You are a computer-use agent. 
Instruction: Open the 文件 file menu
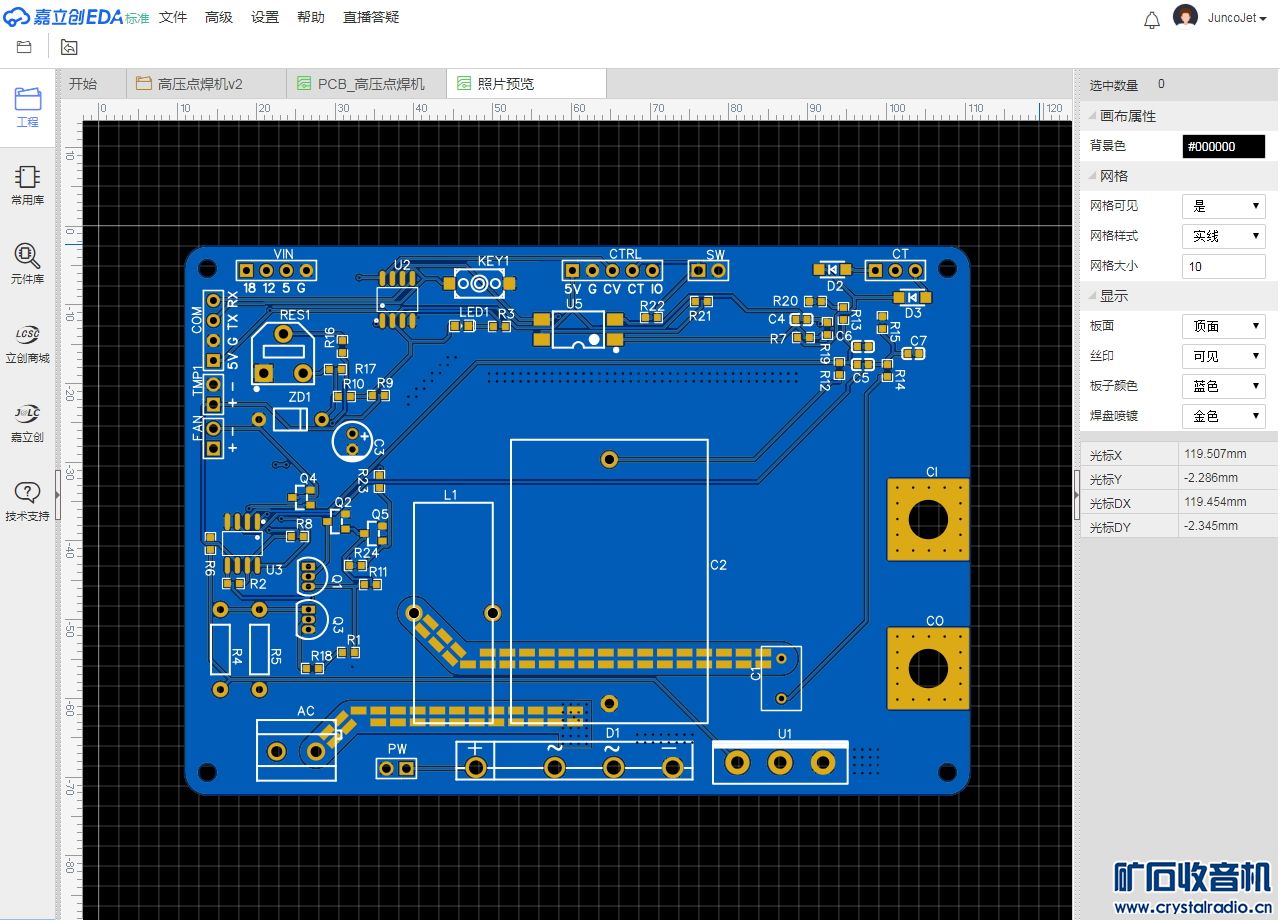173,17
